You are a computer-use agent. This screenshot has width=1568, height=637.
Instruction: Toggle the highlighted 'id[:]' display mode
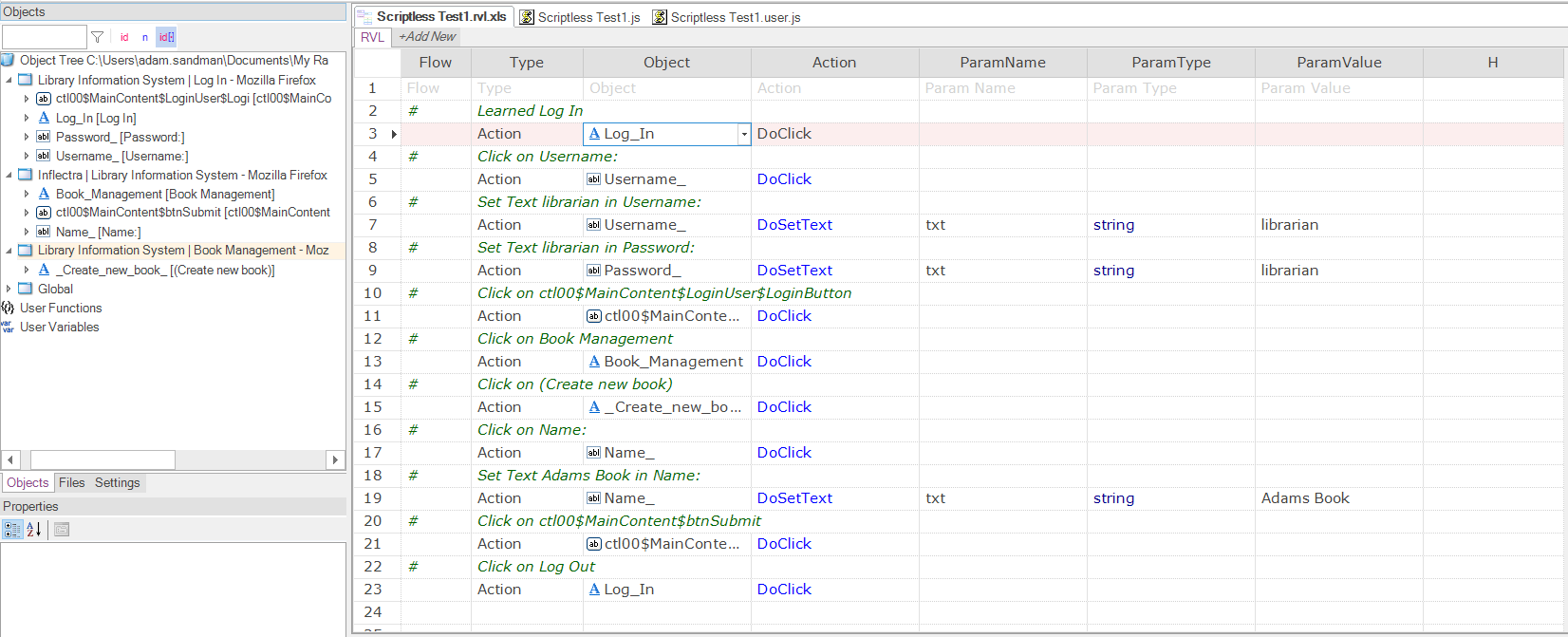tap(166, 37)
